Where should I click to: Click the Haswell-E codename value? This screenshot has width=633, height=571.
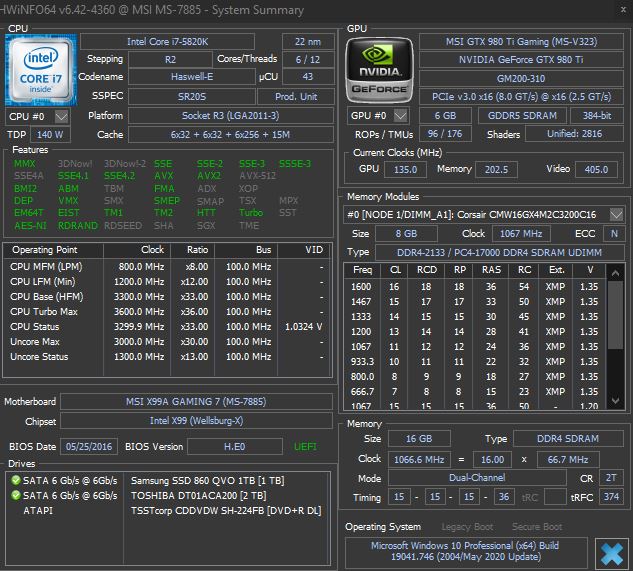tap(192, 77)
